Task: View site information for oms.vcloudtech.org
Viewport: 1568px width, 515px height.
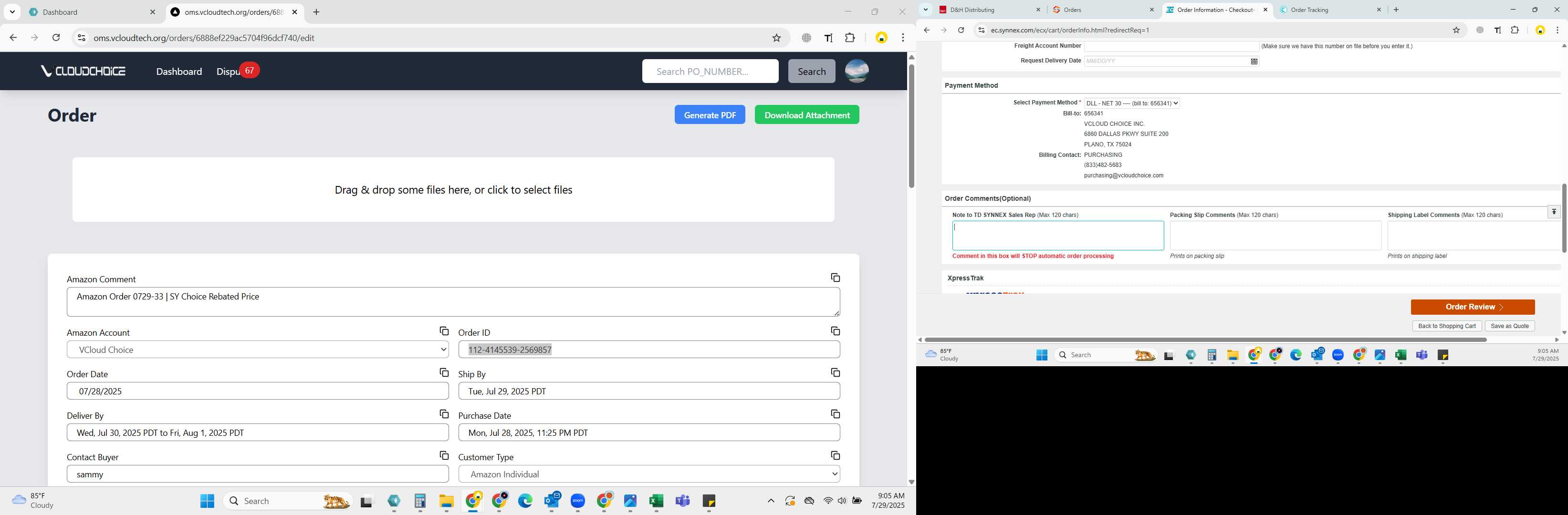Action: (x=81, y=38)
